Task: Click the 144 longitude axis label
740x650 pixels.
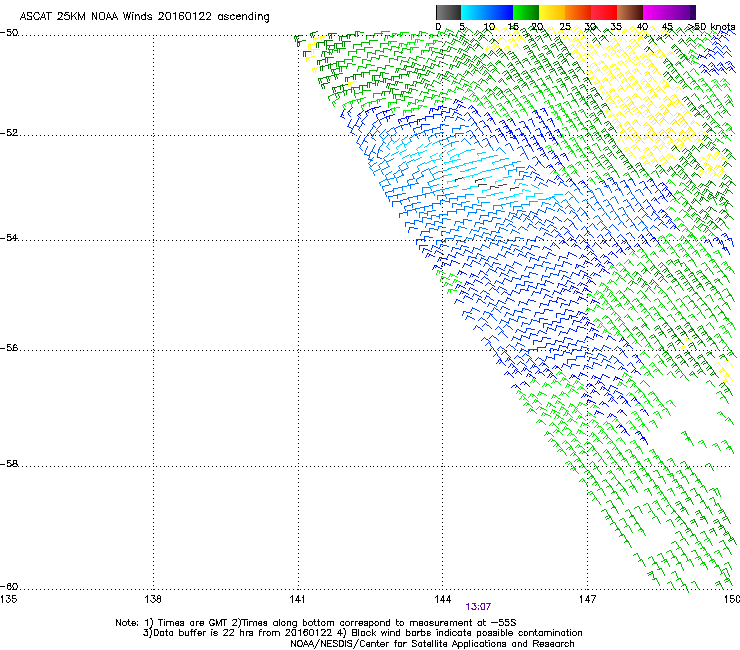Action: click(x=443, y=599)
